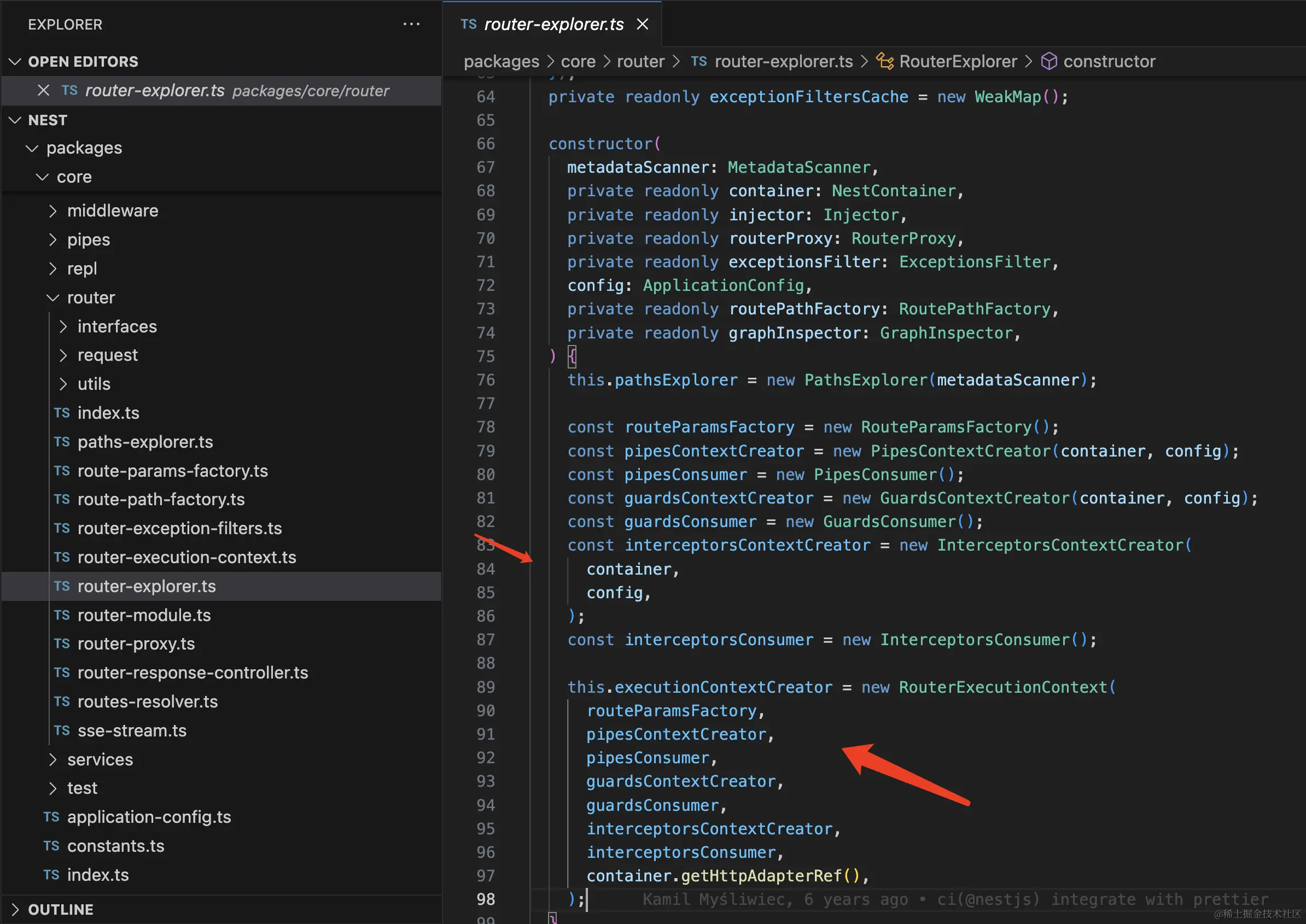Open index.ts under core folder
1306x924 pixels.
point(98,875)
